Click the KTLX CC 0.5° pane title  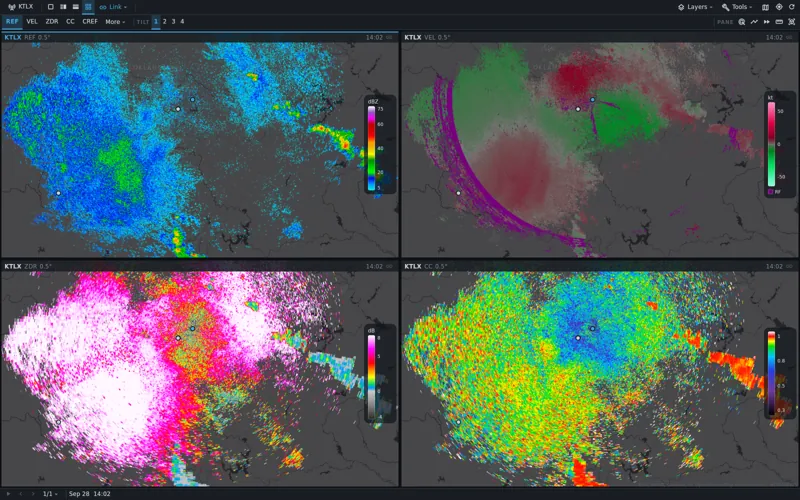[426, 266]
